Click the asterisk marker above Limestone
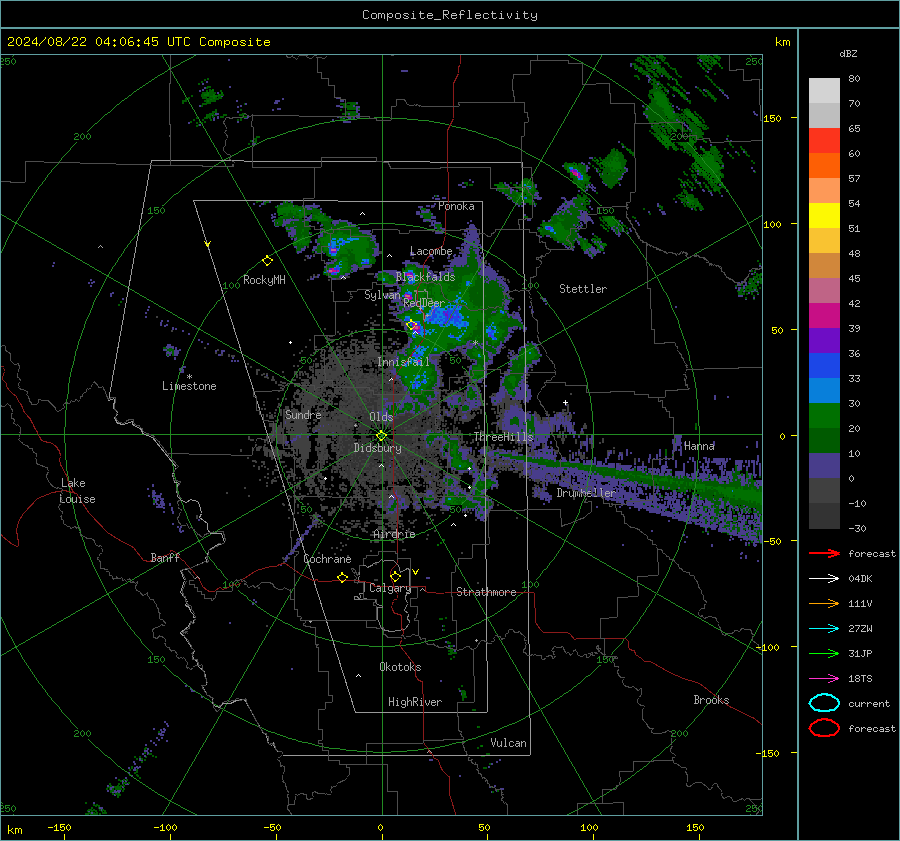The width and height of the screenshot is (900, 841). (189, 377)
